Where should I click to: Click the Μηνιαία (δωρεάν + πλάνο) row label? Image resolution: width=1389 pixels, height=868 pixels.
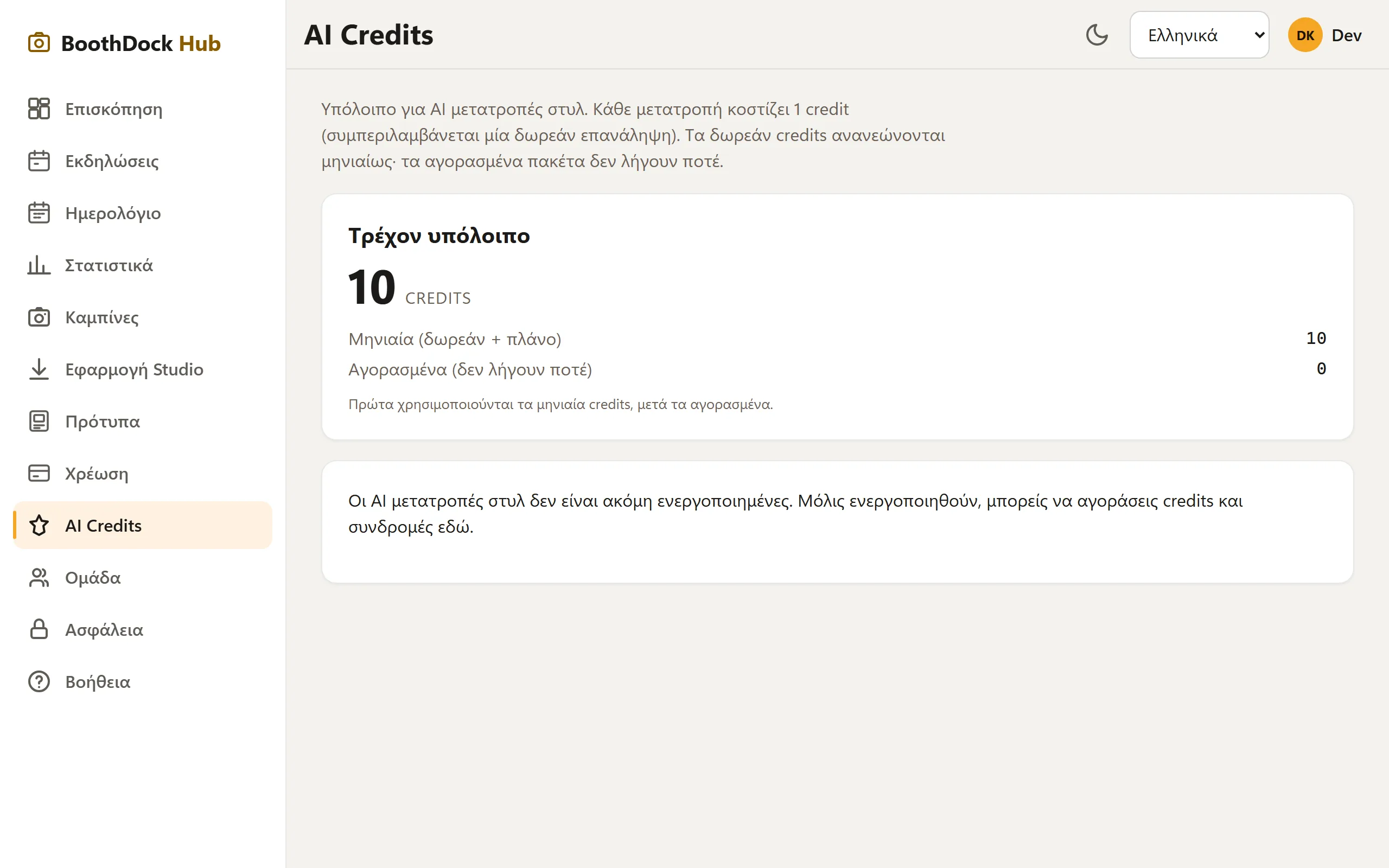click(x=455, y=339)
